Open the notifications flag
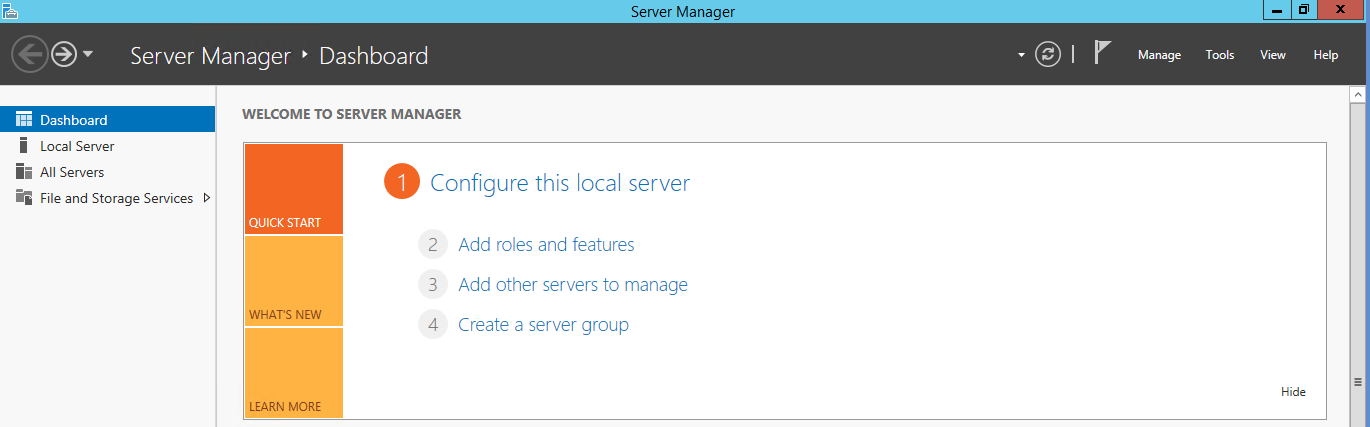1370x427 pixels. pyautogui.click(x=1102, y=54)
